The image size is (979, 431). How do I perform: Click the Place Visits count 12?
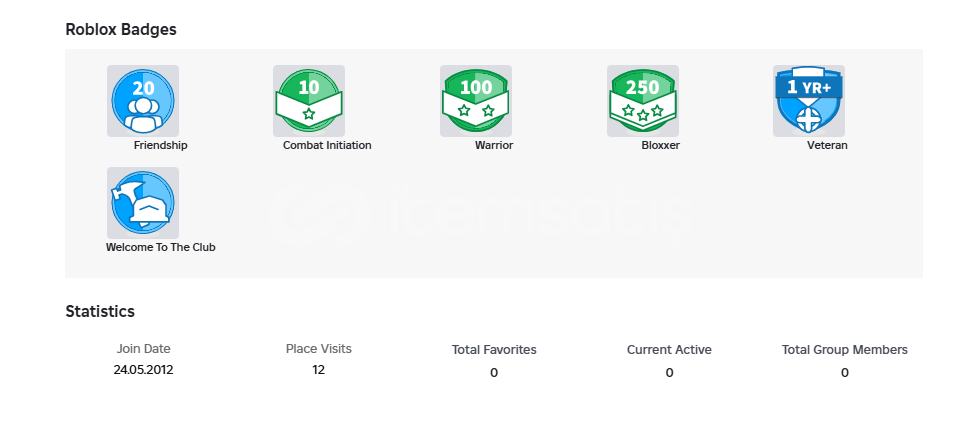(x=318, y=370)
